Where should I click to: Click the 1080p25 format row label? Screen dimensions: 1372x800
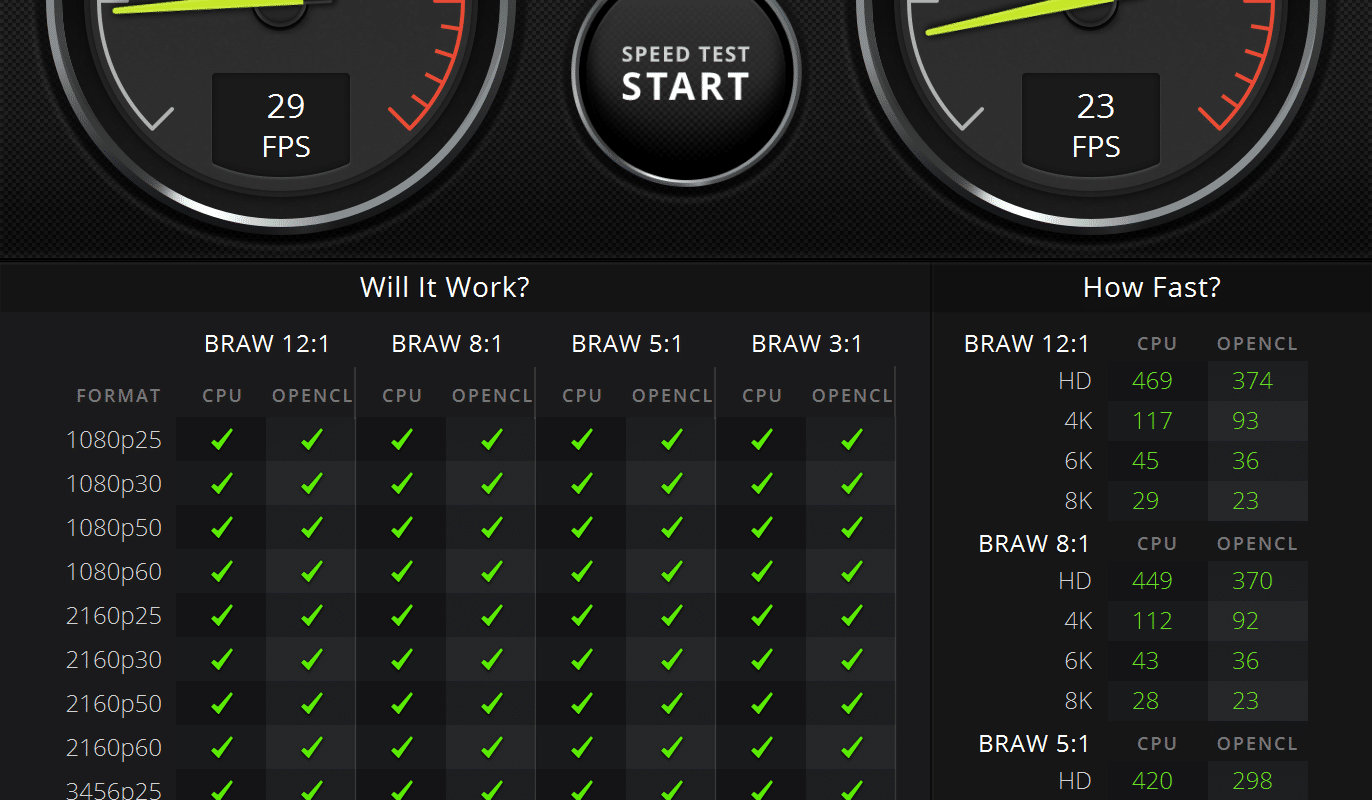(x=114, y=440)
